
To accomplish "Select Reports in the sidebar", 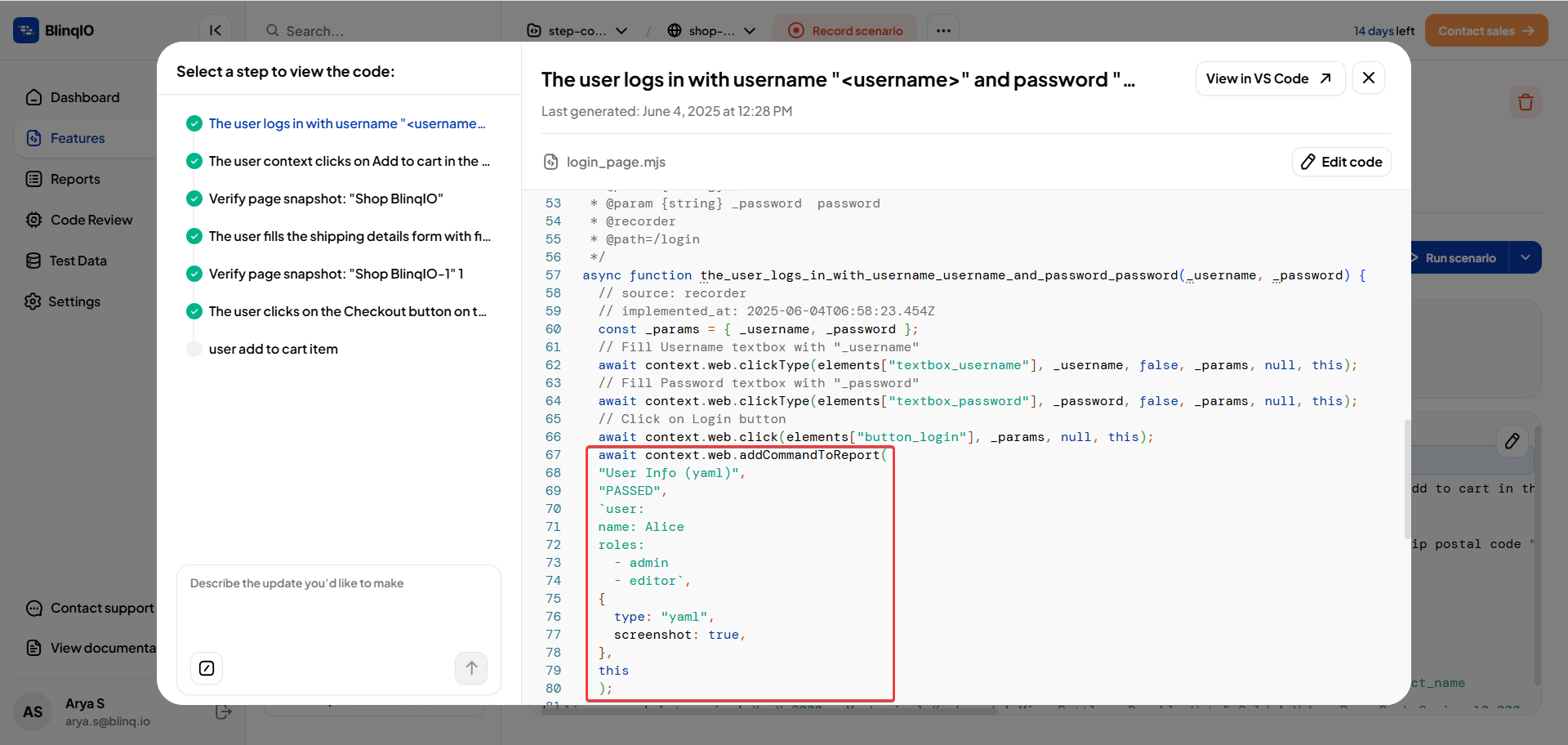I will pos(74,179).
